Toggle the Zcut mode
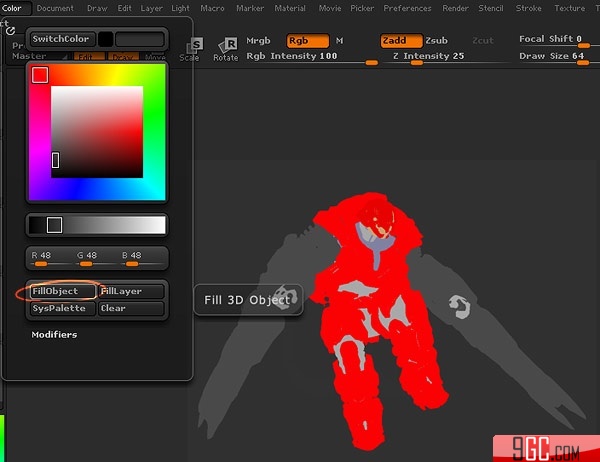Image resolution: width=600 pixels, height=462 pixels. point(483,41)
